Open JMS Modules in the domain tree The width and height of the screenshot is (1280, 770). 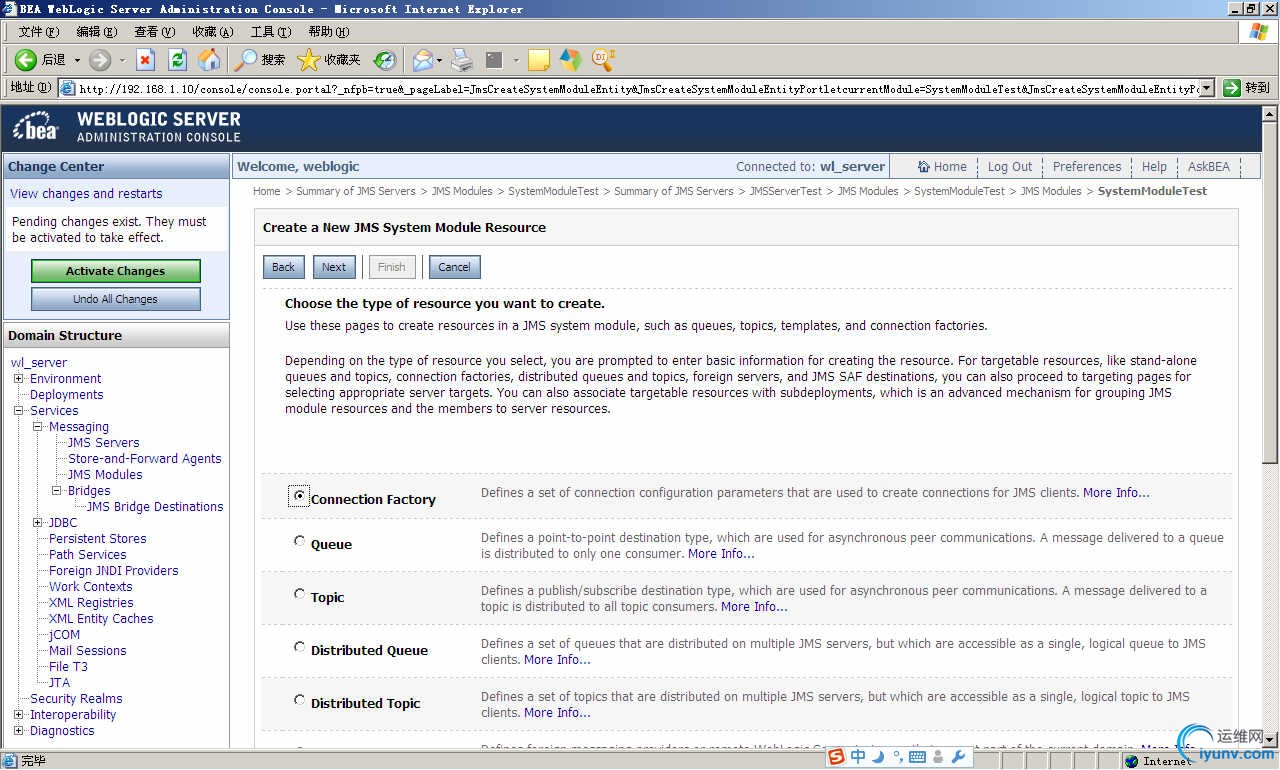pos(105,475)
